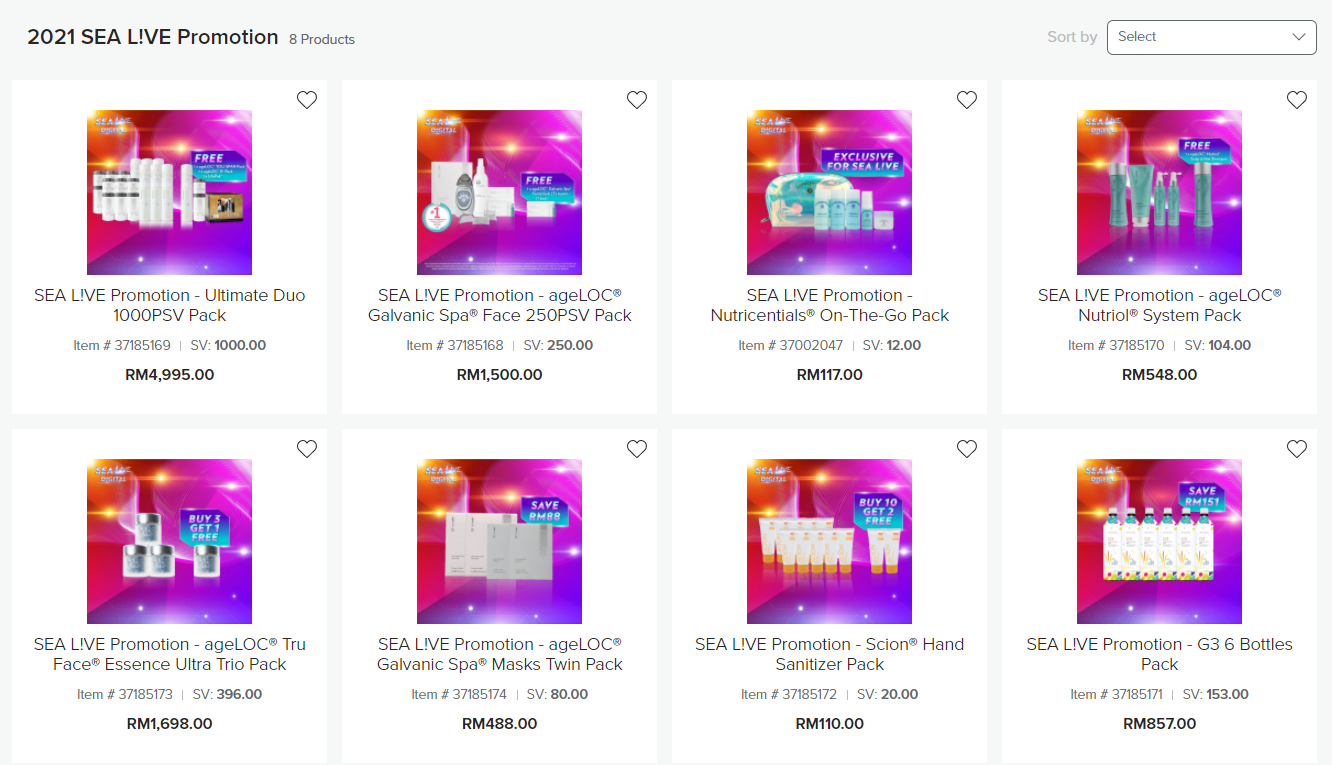
Task: Wishlist the Scion Hand Sanitizer Pack
Action: 967,449
